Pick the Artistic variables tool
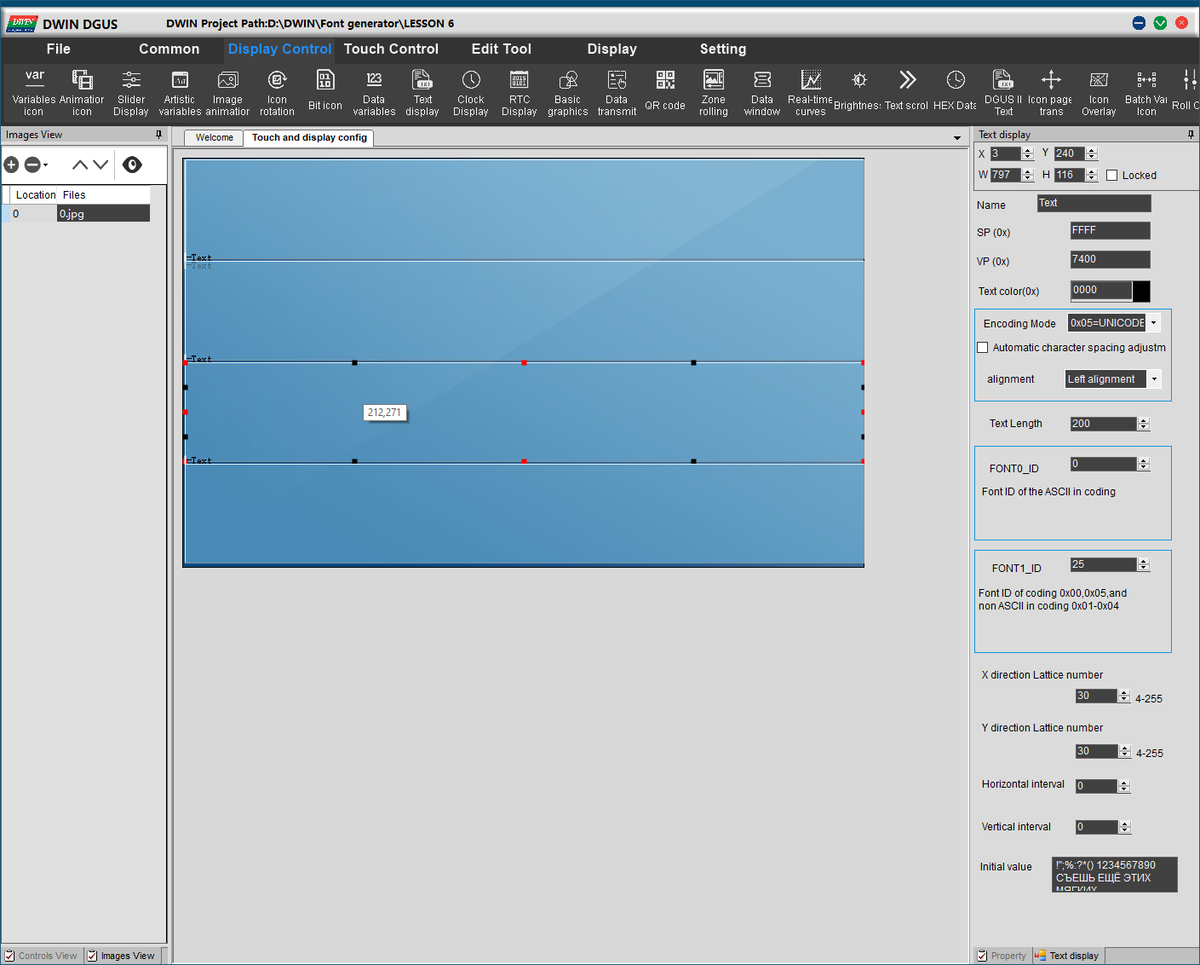 pyautogui.click(x=180, y=92)
